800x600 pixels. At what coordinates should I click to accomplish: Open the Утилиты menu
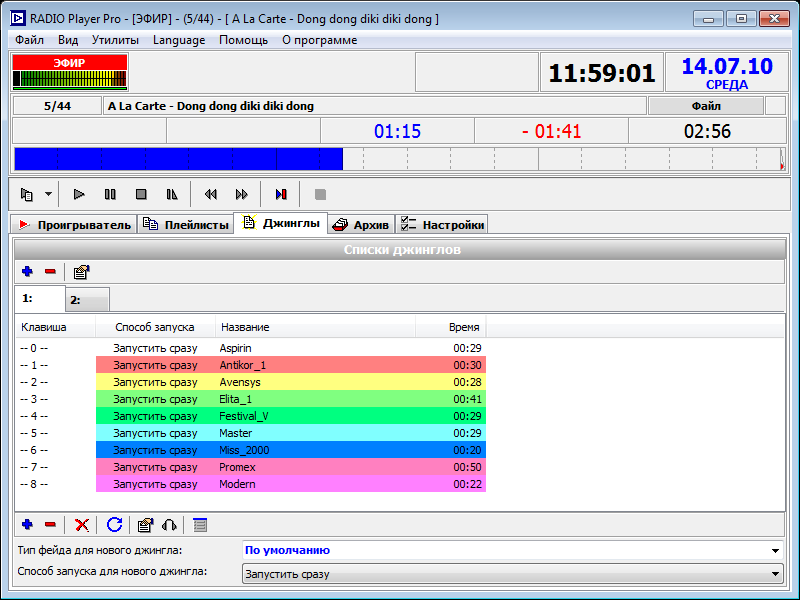[x=115, y=40]
